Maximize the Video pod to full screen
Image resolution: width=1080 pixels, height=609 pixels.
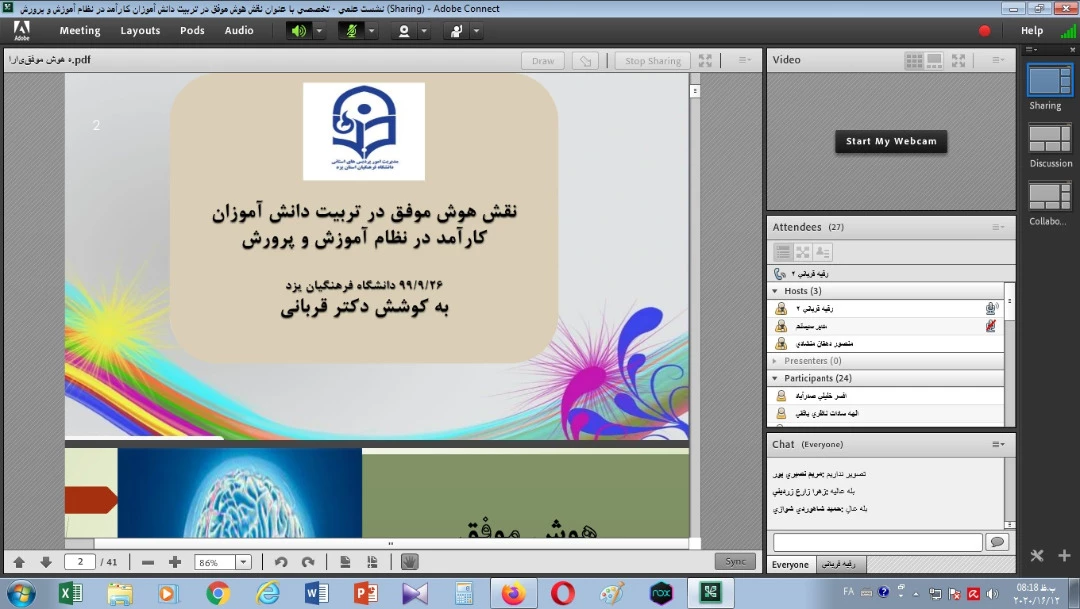[x=959, y=61]
